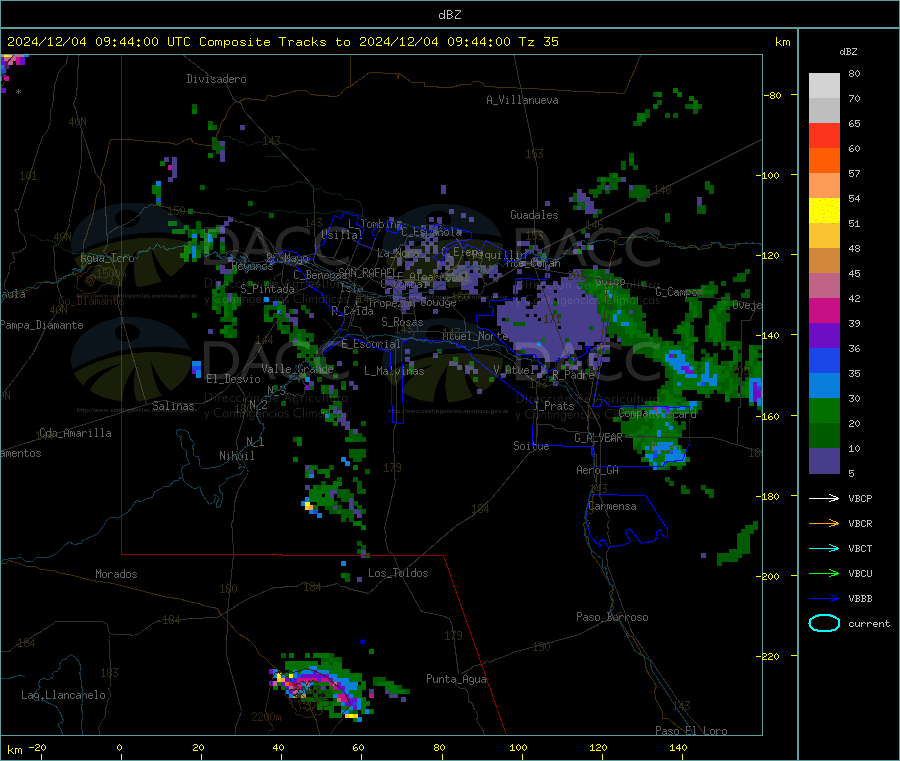Image resolution: width=900 pixels, height=761 pixels.
Task: Click the 'J_Prats' map label
Action: (x=554, y=406)
